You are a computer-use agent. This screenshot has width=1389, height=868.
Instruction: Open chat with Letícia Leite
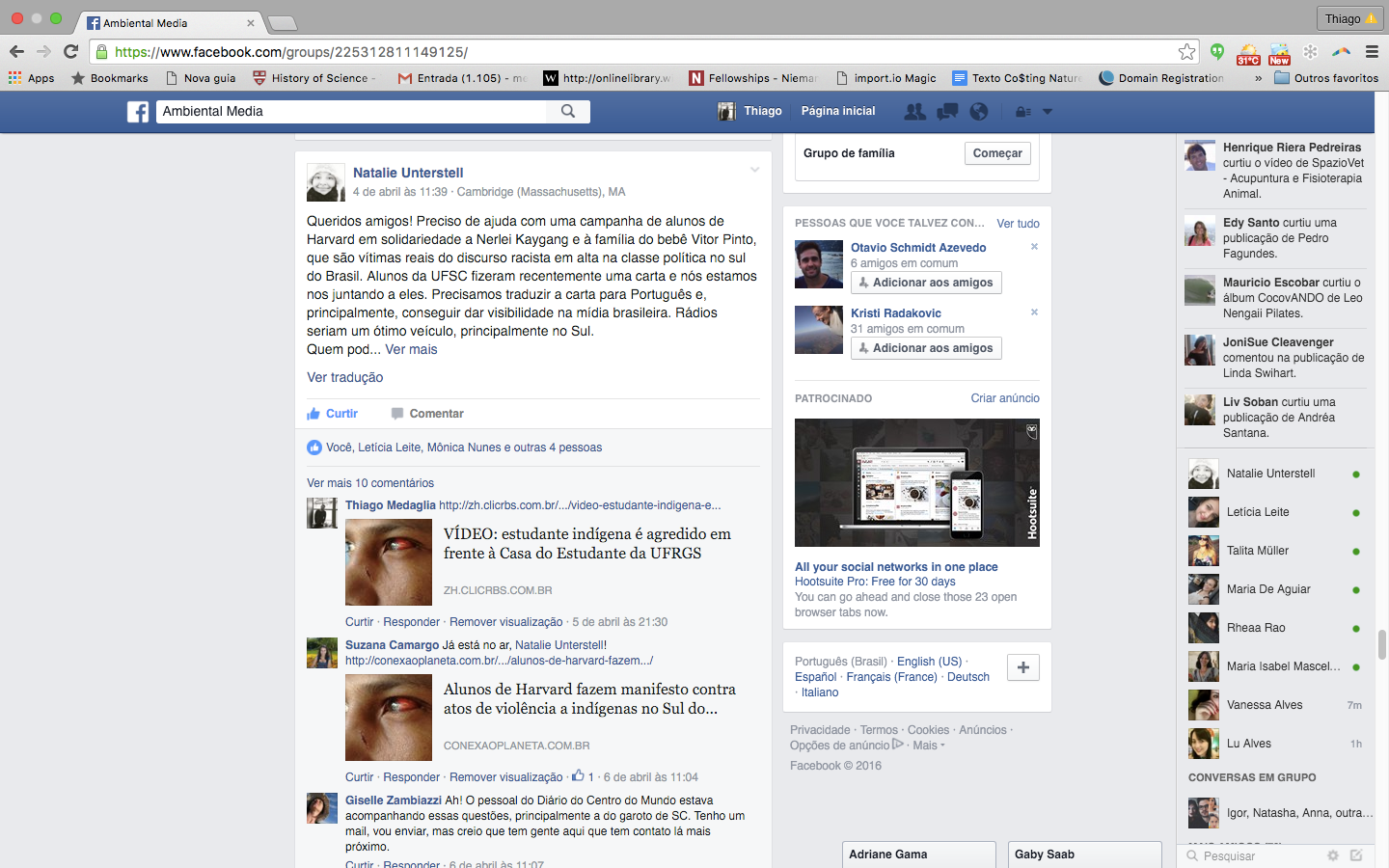click(1275, 512)
